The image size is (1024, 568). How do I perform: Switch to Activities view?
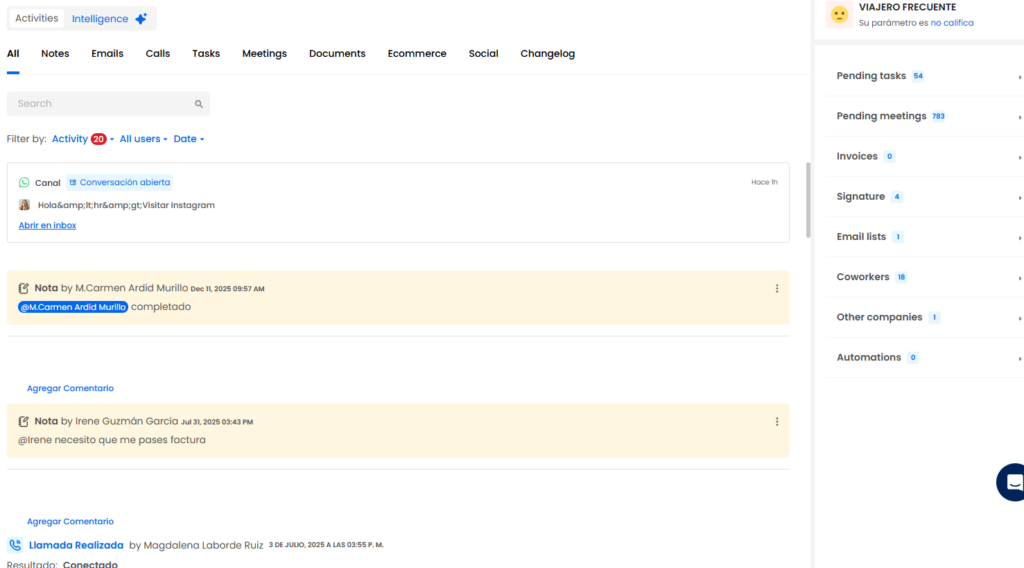(x=37, y=19)
